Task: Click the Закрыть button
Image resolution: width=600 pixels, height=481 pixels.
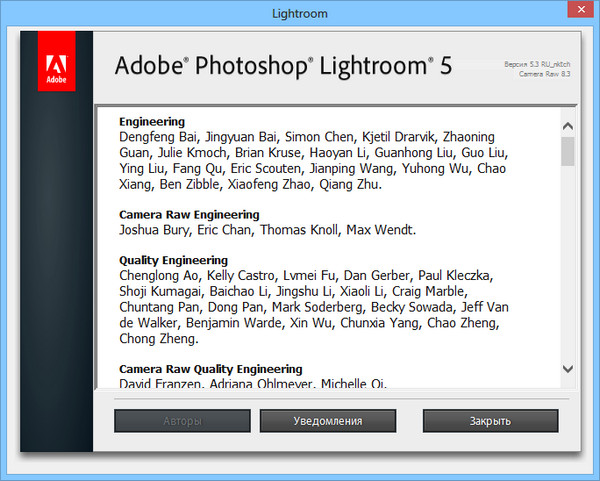Action: (490, 421)
